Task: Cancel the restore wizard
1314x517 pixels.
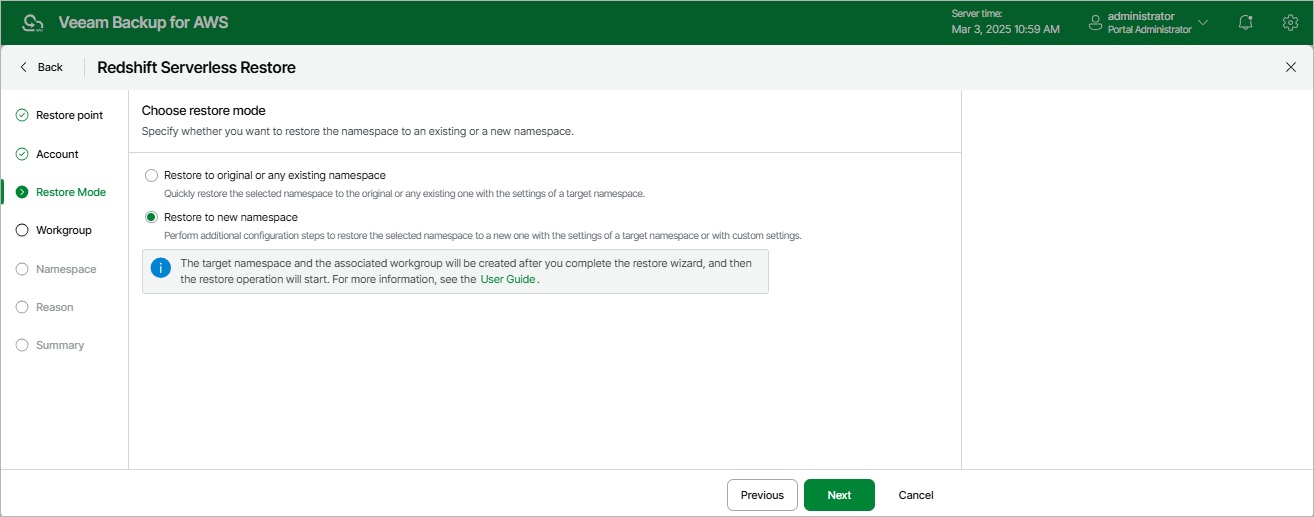Action: [916, 495]
